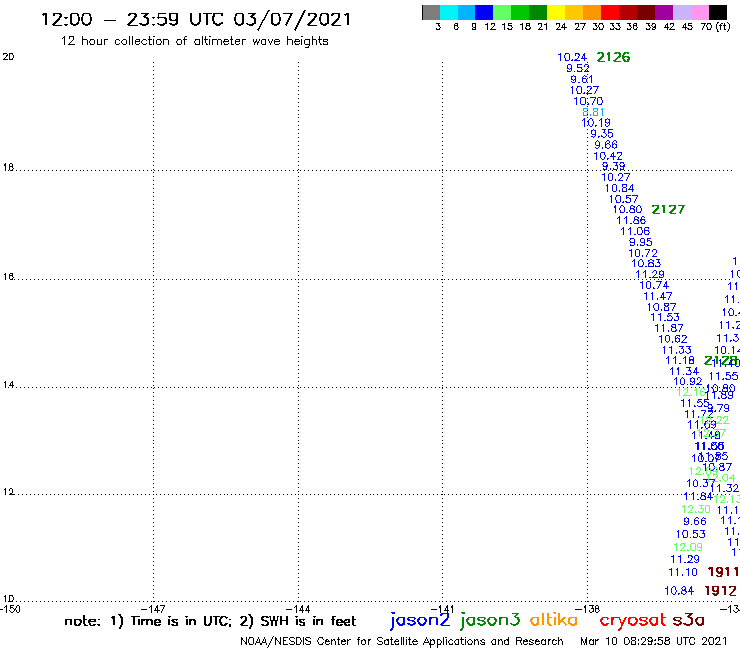740x650 pixels.
Task: Click the s3a pass number 1912
Action: 720,591
